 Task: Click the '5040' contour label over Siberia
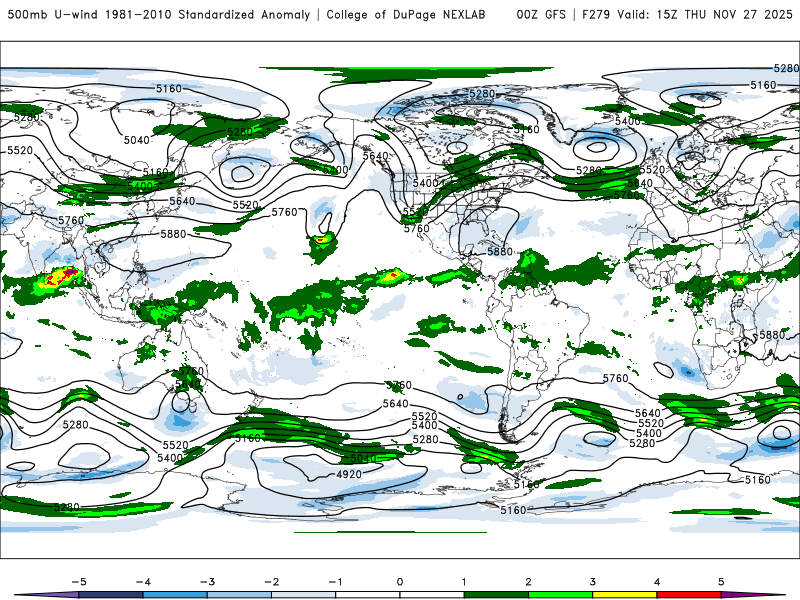tap(137, 140)
